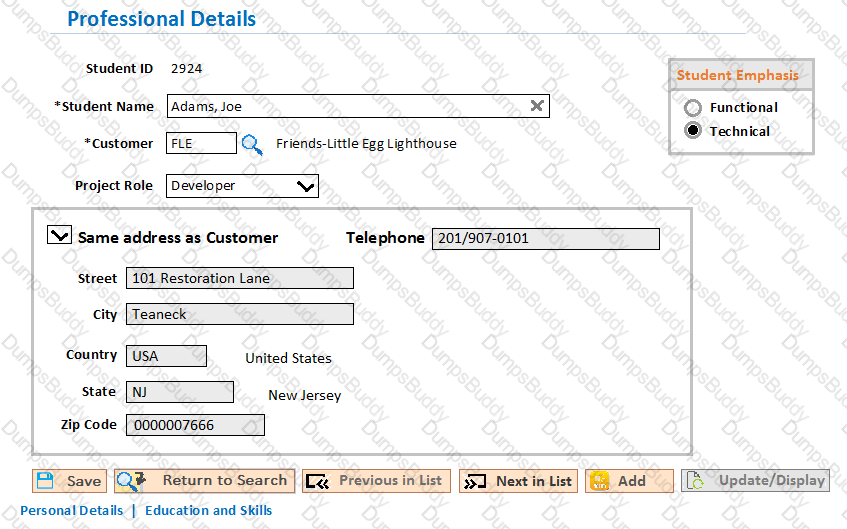847x529 pixels.
Task: Click the Next in List arrow icon
Action: pos(475,481)
